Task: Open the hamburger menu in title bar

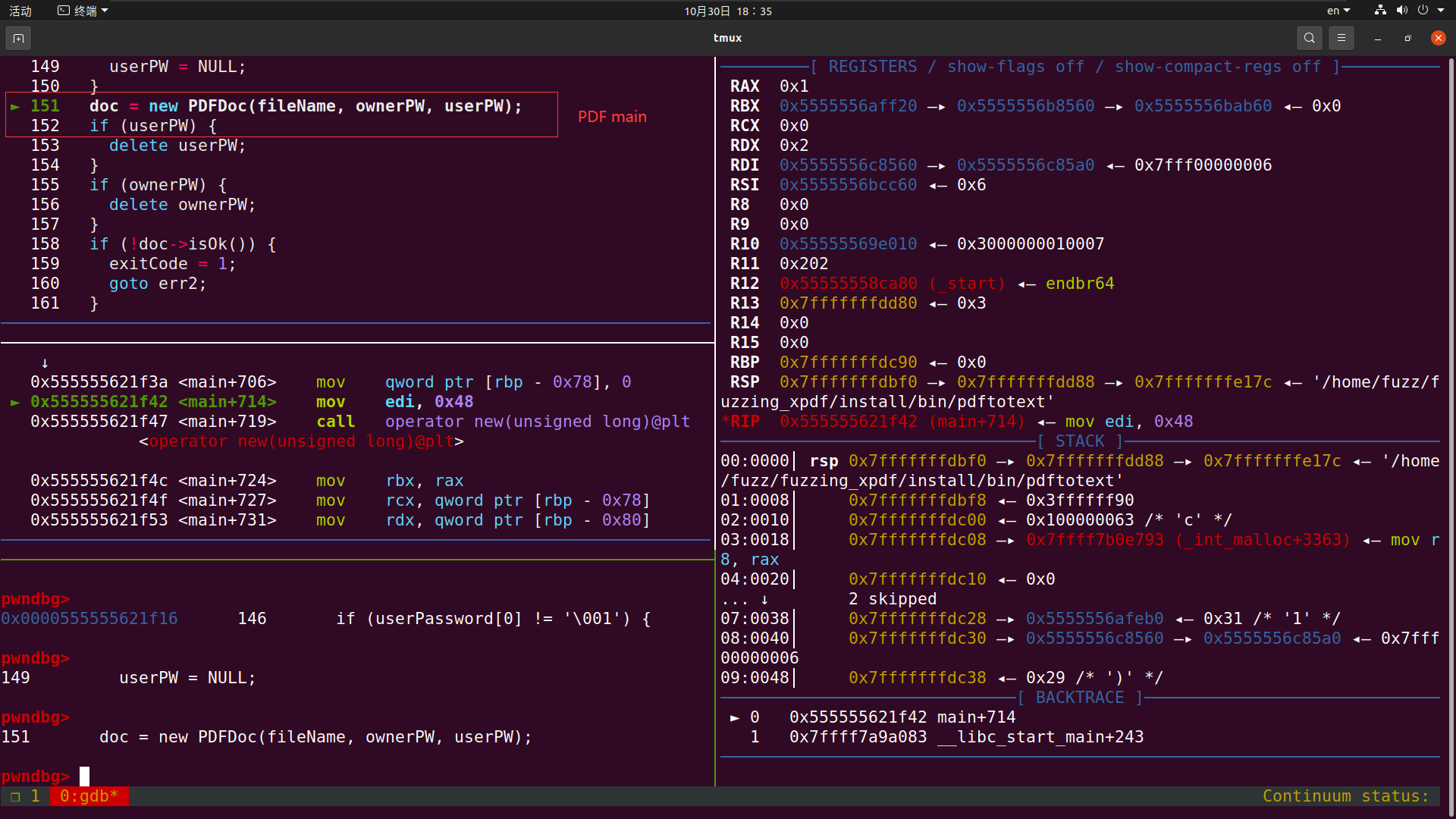Action: coord(1341,38)
